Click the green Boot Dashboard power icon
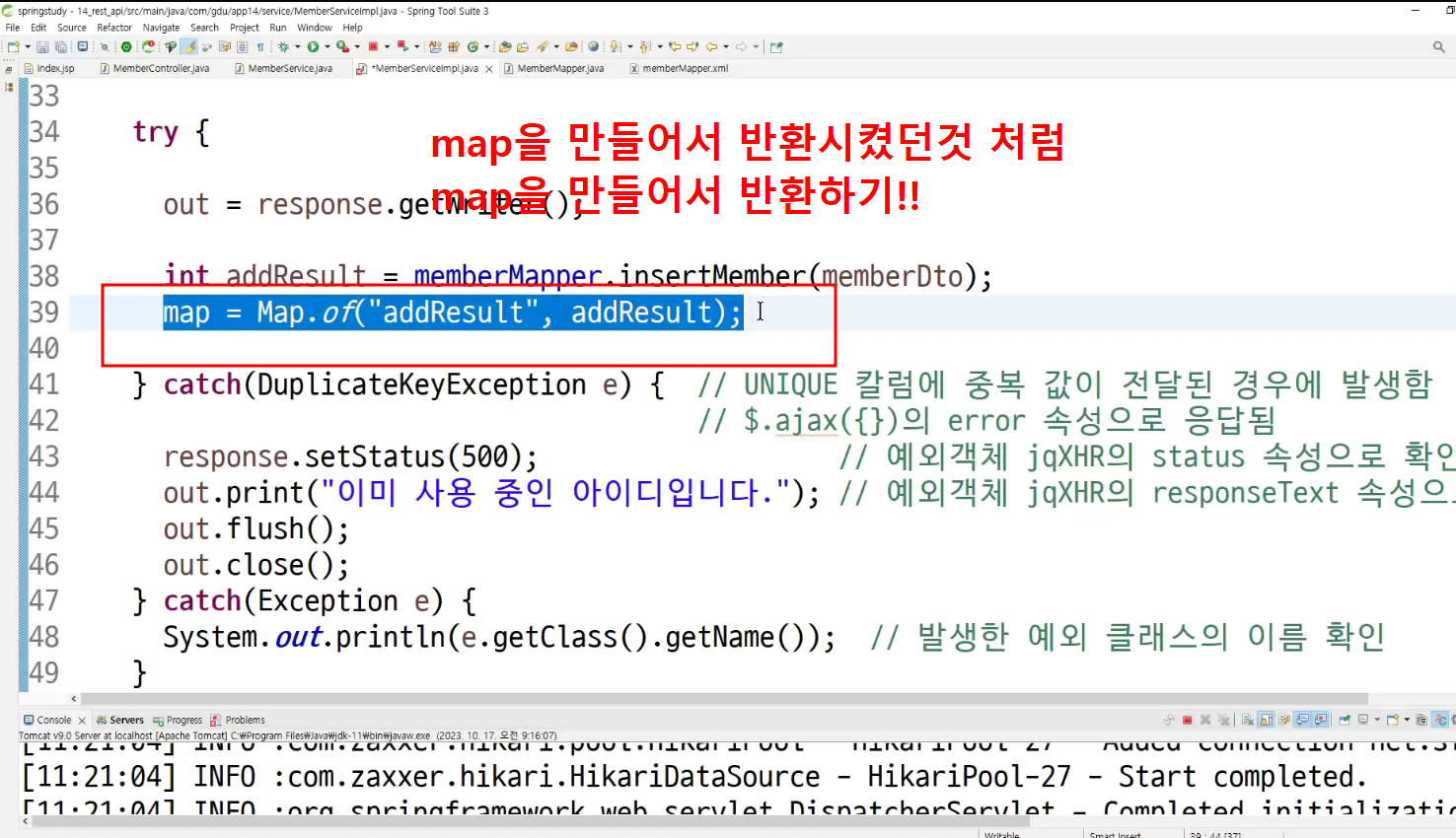 [126, 46]
